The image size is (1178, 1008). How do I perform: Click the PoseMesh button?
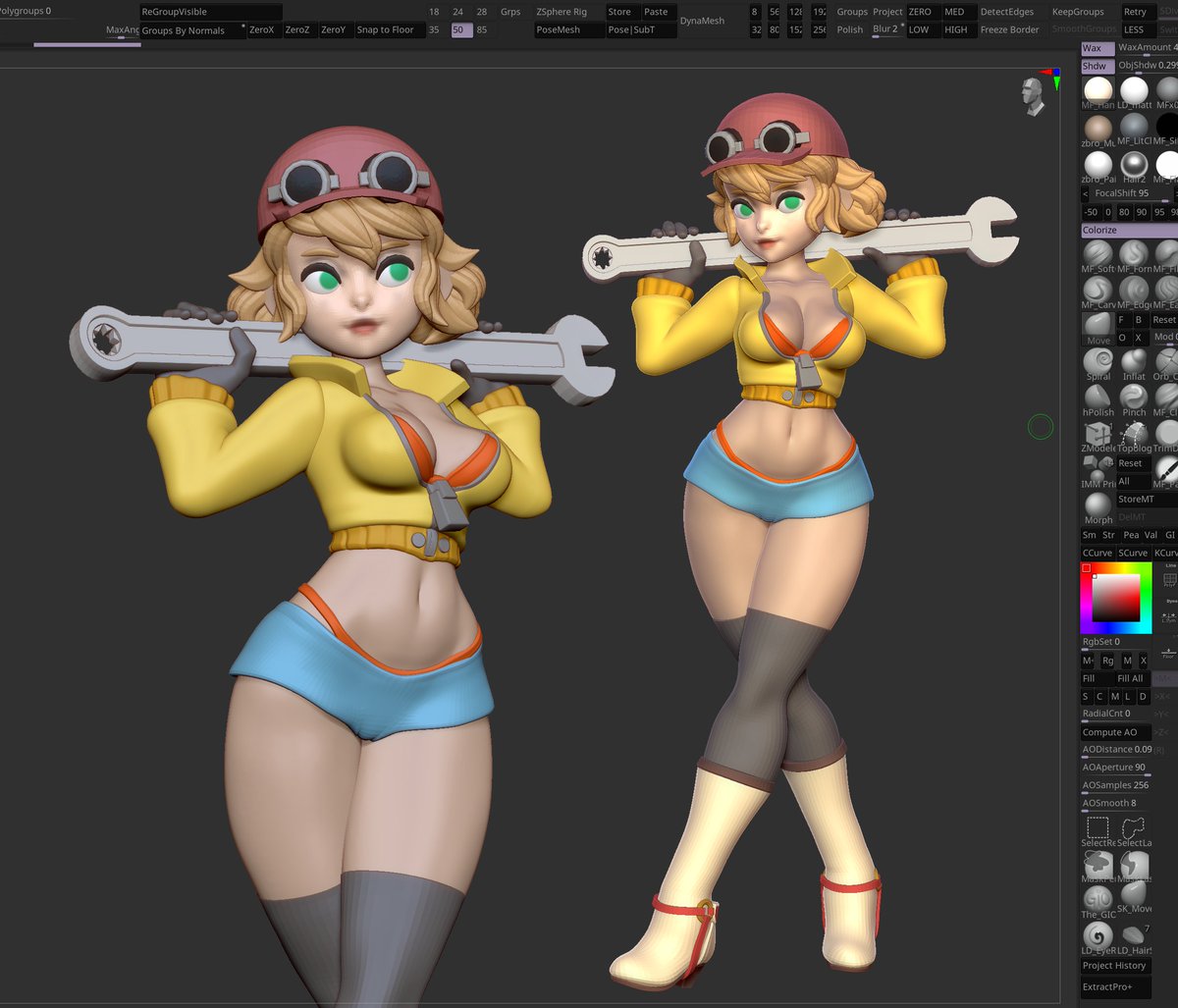point(569,30)
